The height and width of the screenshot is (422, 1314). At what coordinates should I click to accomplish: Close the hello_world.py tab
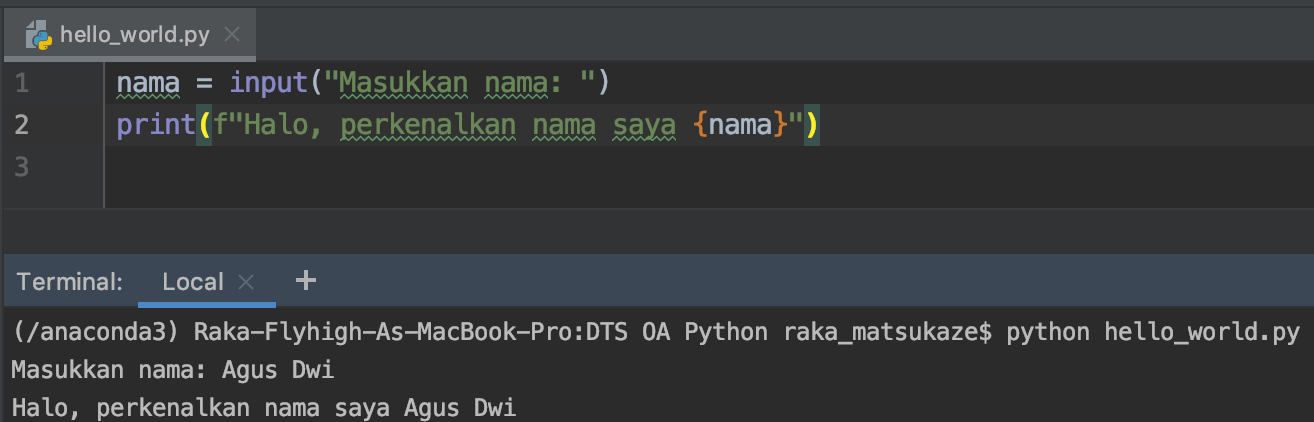pyautogui.click(x=232, y=35)
